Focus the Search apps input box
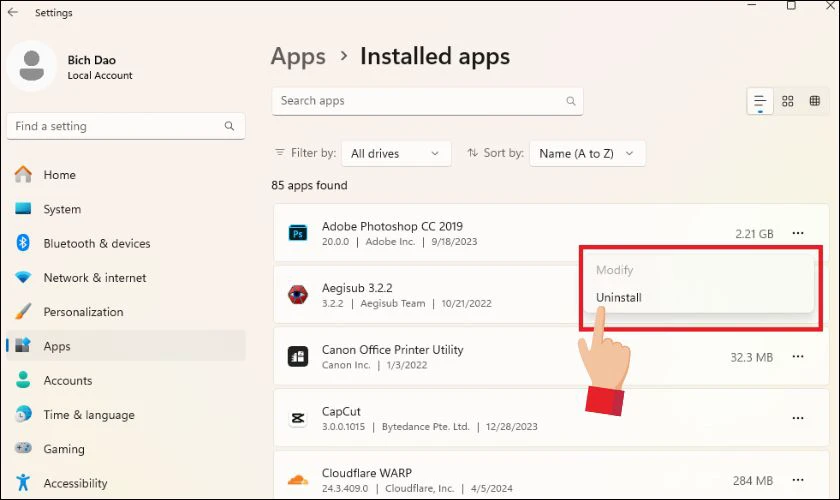 (x=427, y=101)
